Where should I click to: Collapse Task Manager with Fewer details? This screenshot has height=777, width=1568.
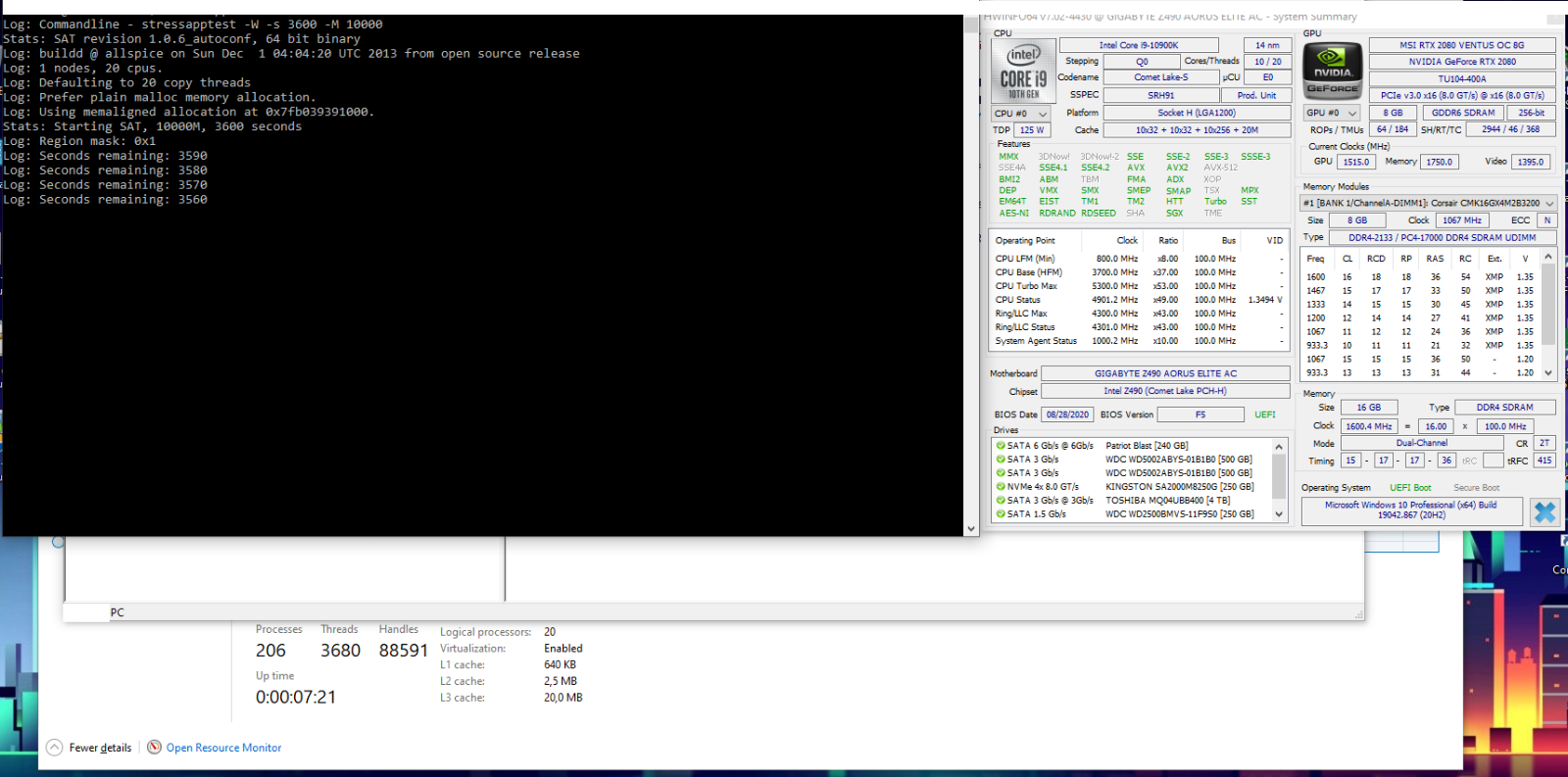tap(89, 748)
